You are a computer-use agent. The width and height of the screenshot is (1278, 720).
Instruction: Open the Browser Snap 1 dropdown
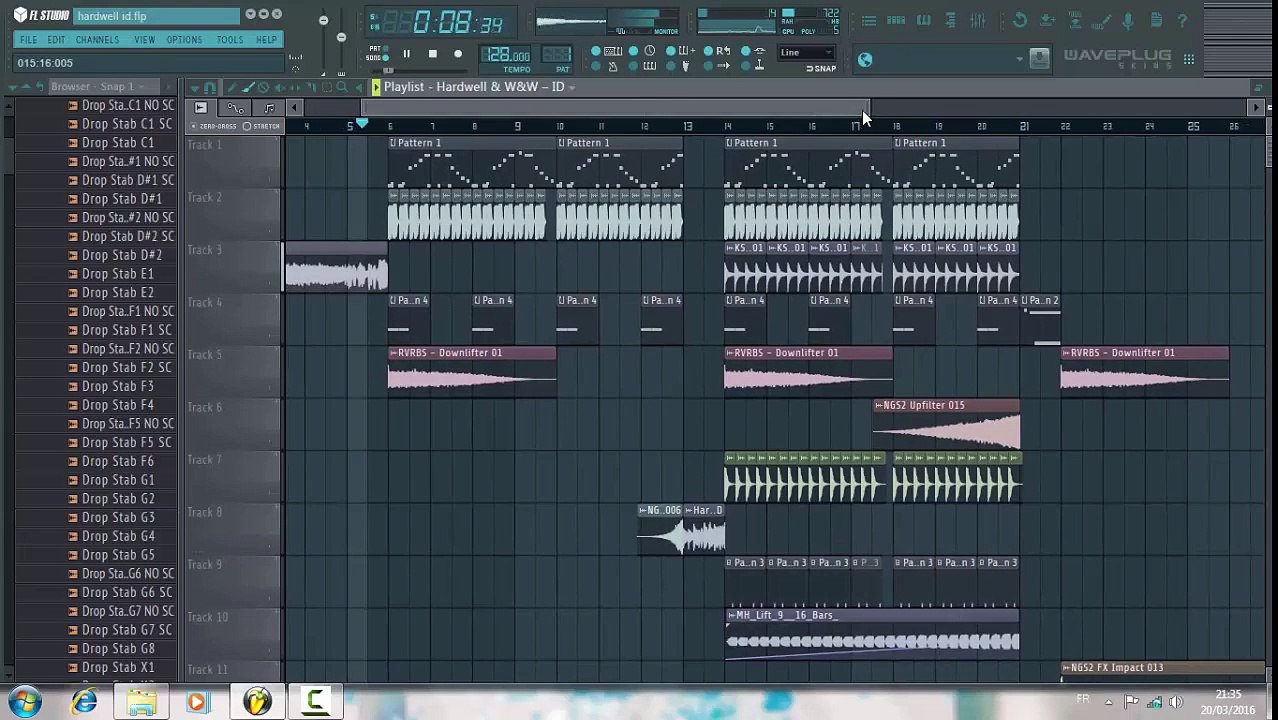point(141,87)
